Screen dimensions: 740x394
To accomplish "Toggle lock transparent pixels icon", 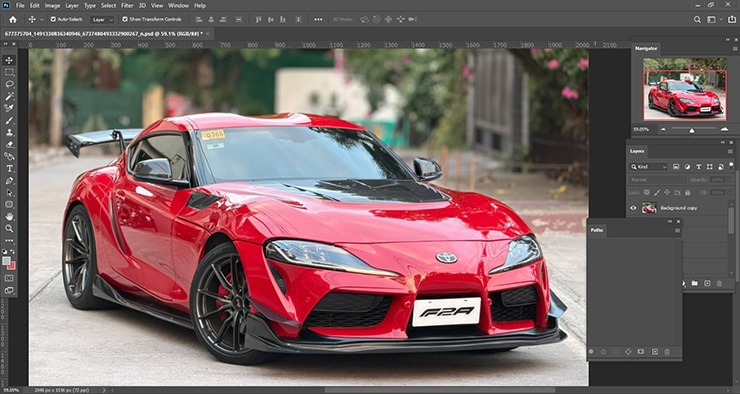I will (x=647, y=193).
